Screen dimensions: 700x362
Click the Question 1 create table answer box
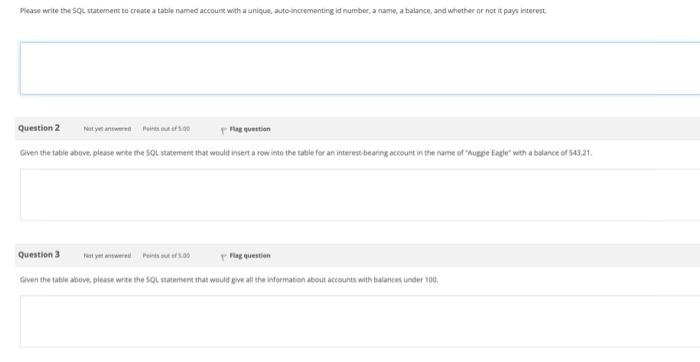(360, 68)
